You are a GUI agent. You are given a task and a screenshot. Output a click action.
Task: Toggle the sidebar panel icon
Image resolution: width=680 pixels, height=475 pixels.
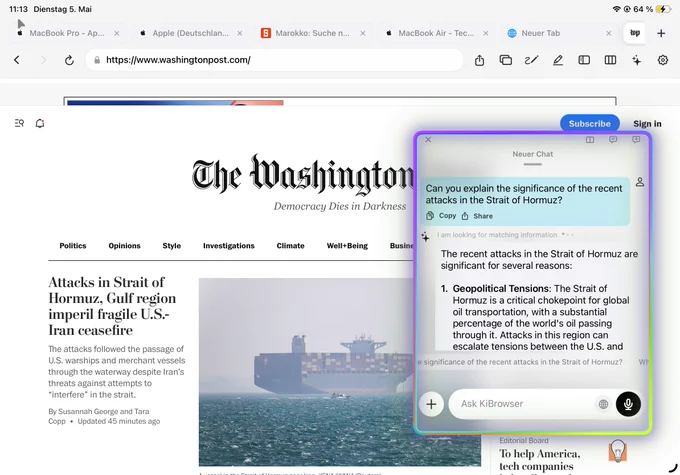click(x=584, y=60)
